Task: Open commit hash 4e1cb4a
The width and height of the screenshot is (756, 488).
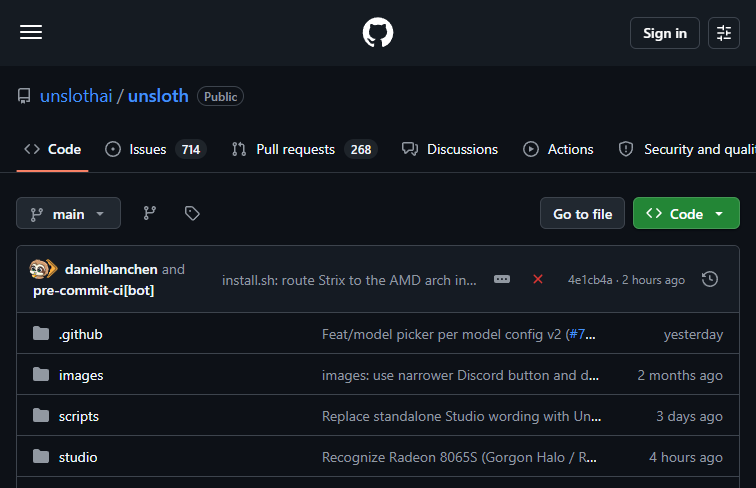Action: [590, 280]
